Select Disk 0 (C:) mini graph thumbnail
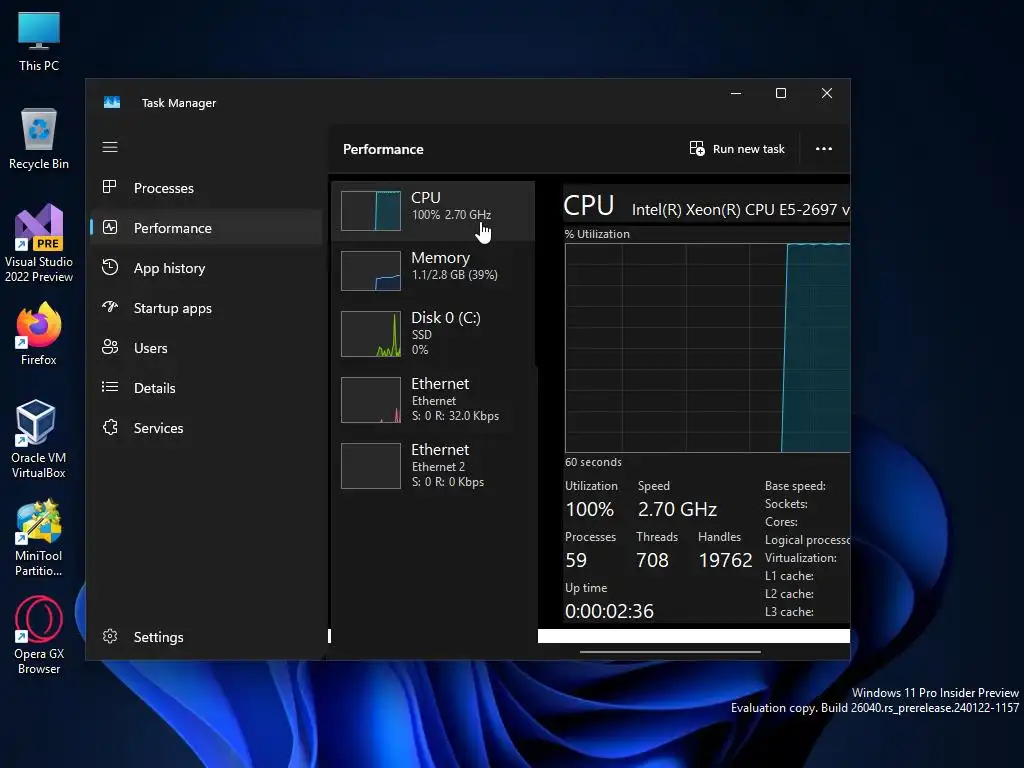This screenshot has height=768, width=1024. click(371, 334)
